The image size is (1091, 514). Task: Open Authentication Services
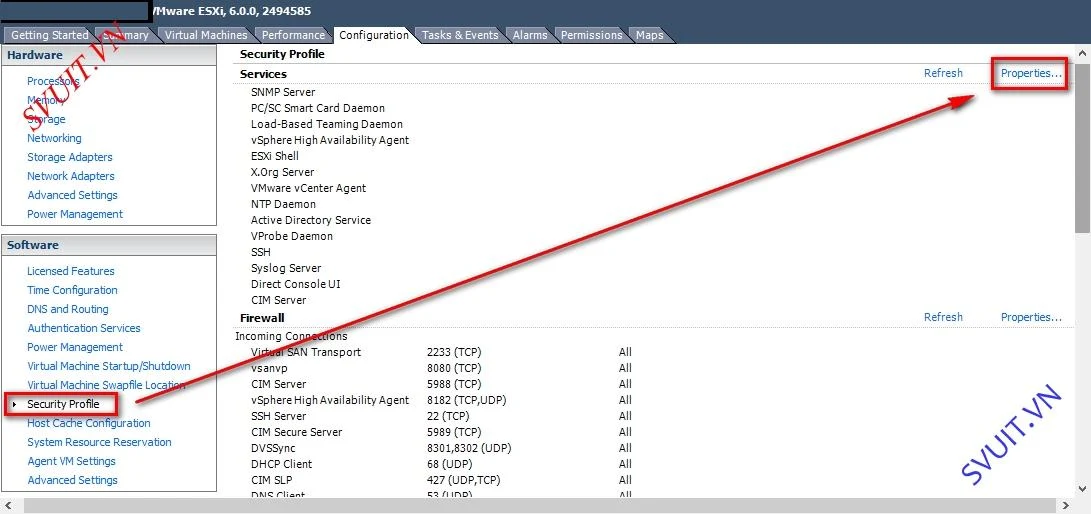(83, 328)
